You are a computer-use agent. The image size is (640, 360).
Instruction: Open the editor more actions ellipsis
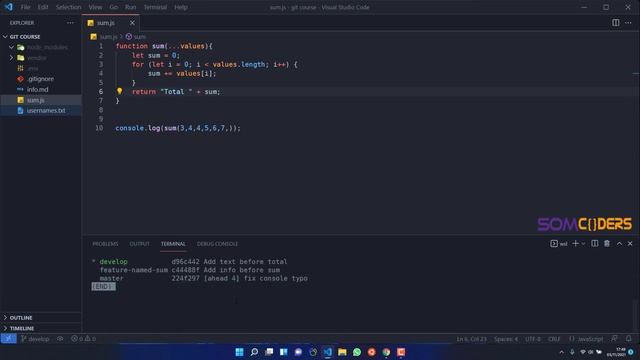628,23
